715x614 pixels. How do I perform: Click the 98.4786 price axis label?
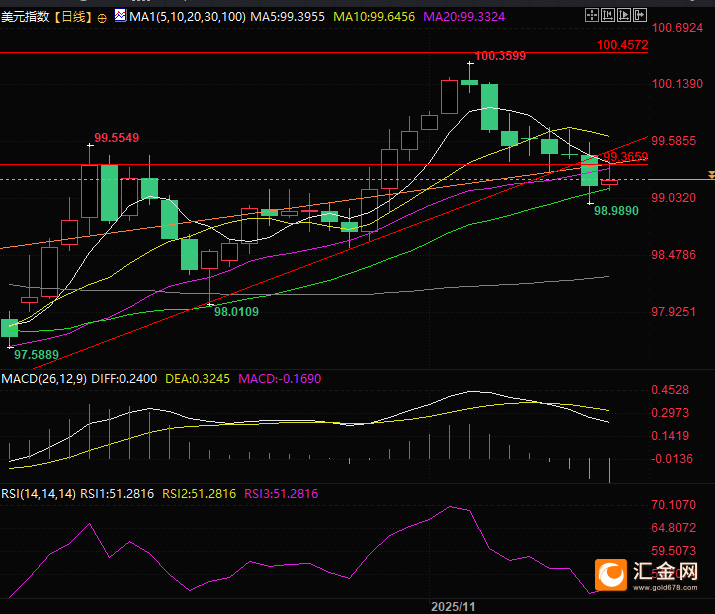click(x=674, y=255)
